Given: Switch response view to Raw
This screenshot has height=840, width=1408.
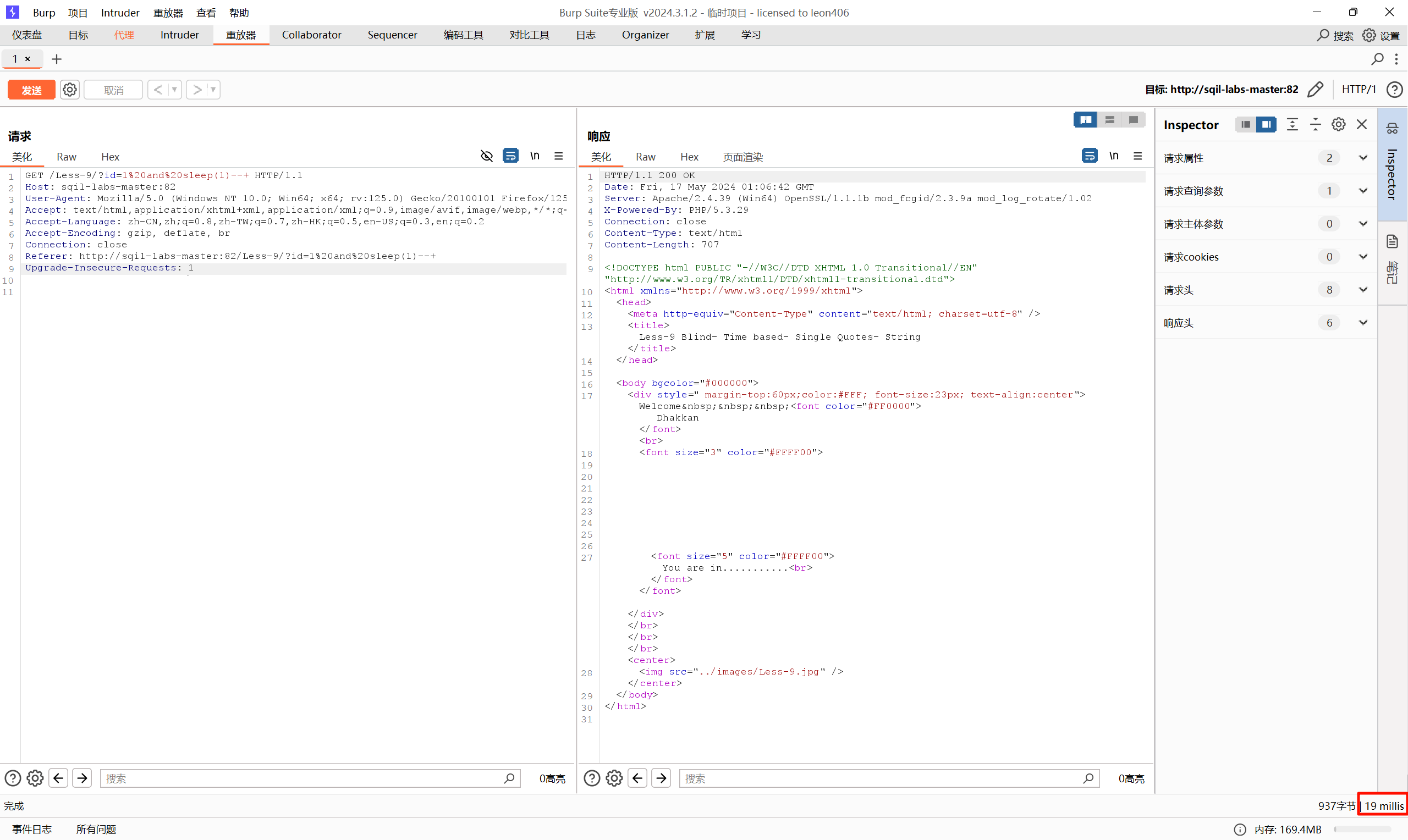Looking at the screenshot, I should 645,157.
